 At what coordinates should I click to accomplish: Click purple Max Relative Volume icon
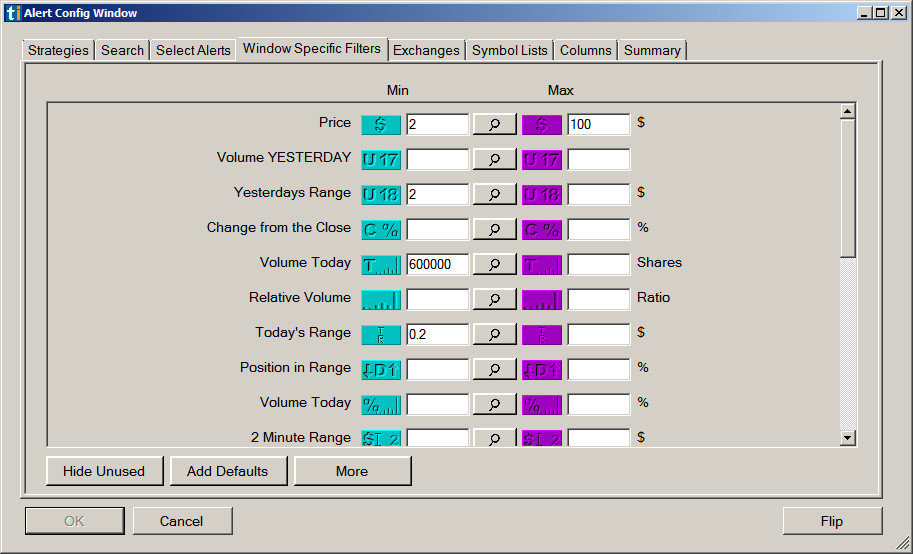coord(542,299)
